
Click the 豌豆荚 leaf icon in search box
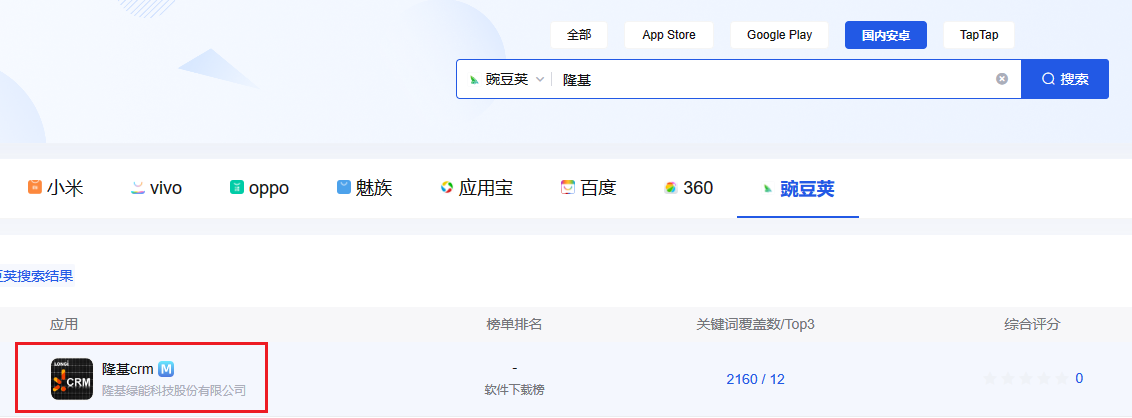pyautogui.click(x=474, y=79)
